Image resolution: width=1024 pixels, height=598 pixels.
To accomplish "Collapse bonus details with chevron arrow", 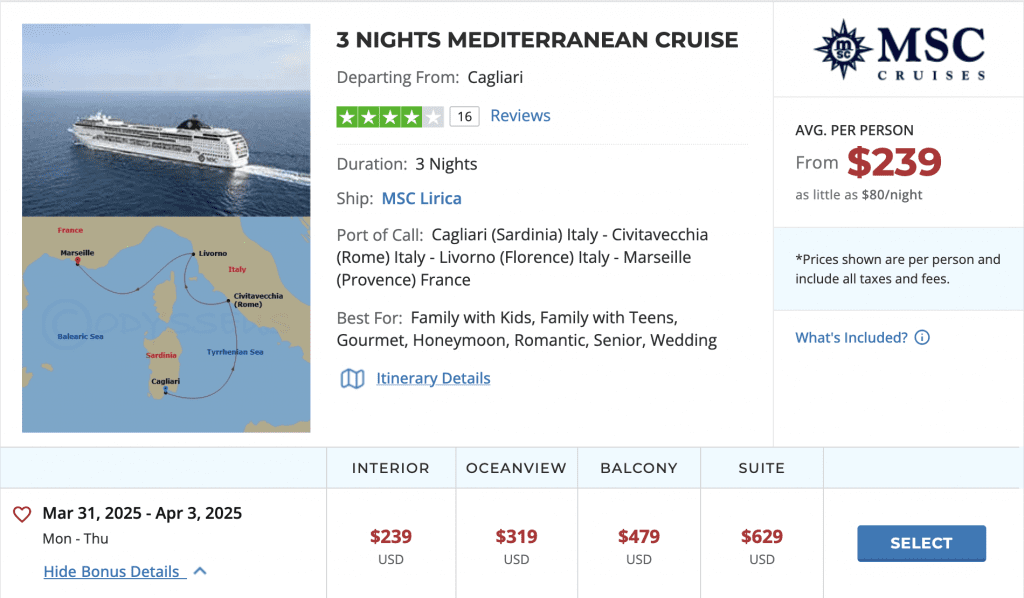I will click(200, 571).
